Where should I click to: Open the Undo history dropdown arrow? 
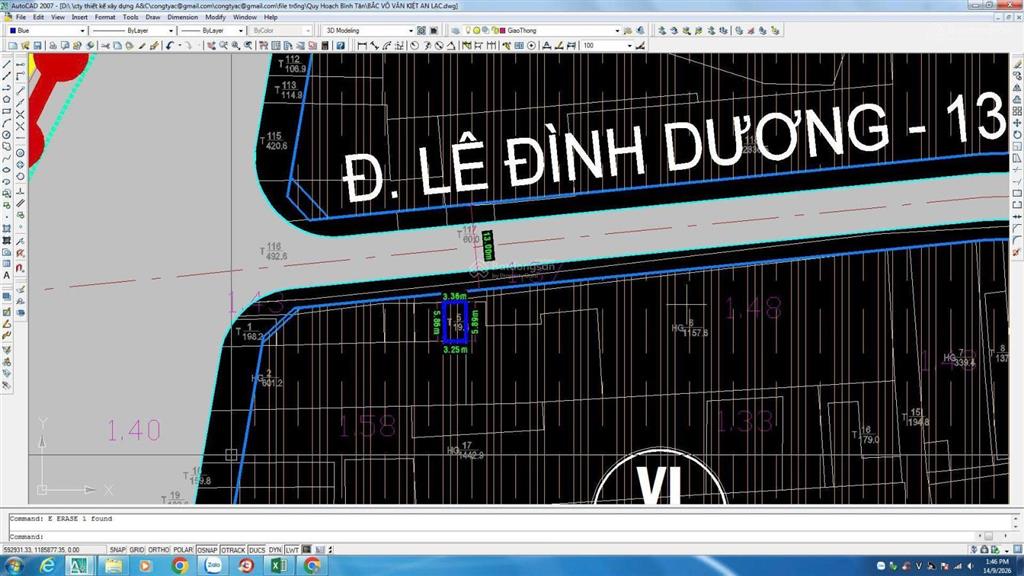(180, 46)
